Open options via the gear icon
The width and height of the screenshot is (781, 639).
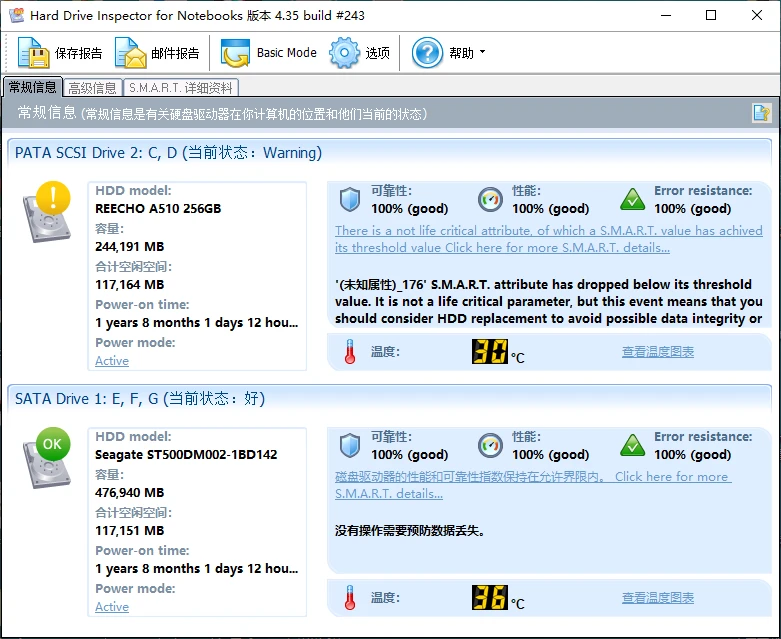[344, 52]
